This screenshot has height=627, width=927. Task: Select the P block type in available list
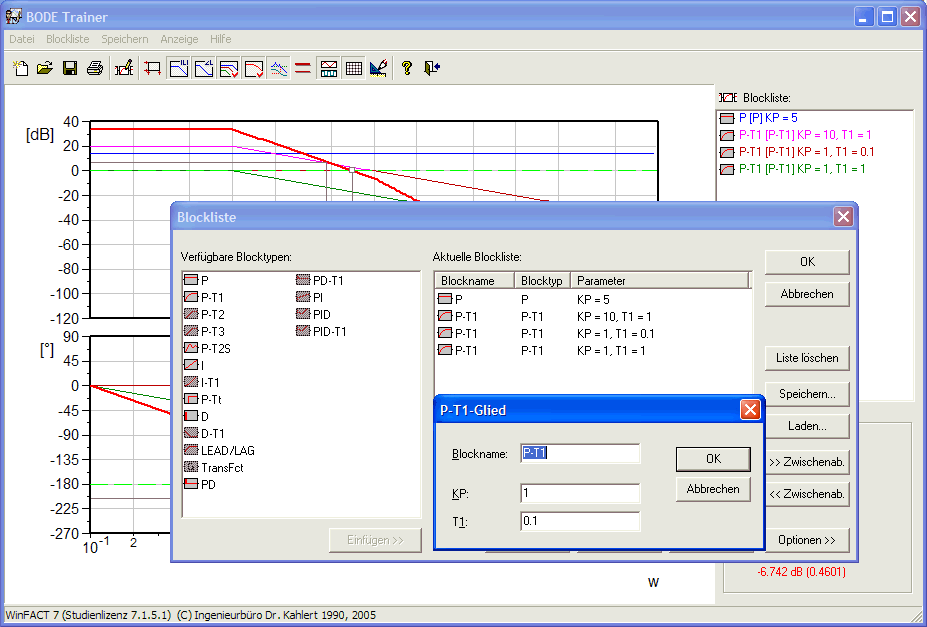196,280
